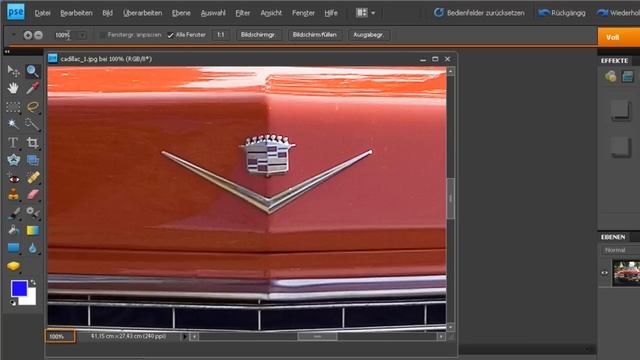
Task: Click the Bildschirm füllen button
Action: coord(314,35)
